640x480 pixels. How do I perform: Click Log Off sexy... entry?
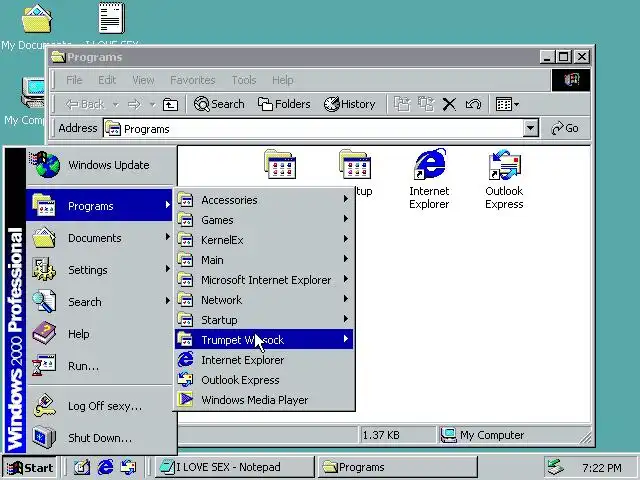click(99, 406)
